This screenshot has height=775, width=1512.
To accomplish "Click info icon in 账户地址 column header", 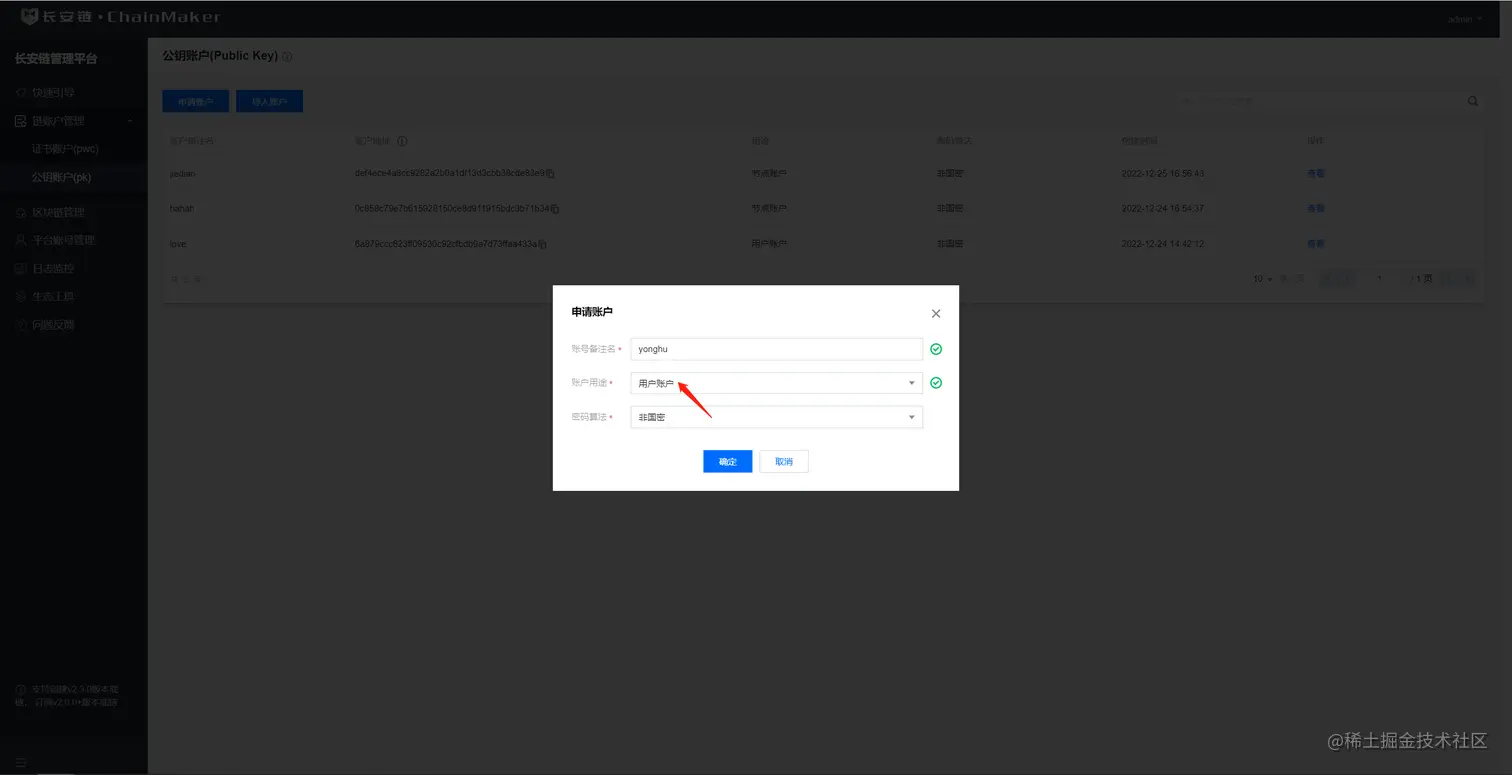I will click(x=402, y=141).
